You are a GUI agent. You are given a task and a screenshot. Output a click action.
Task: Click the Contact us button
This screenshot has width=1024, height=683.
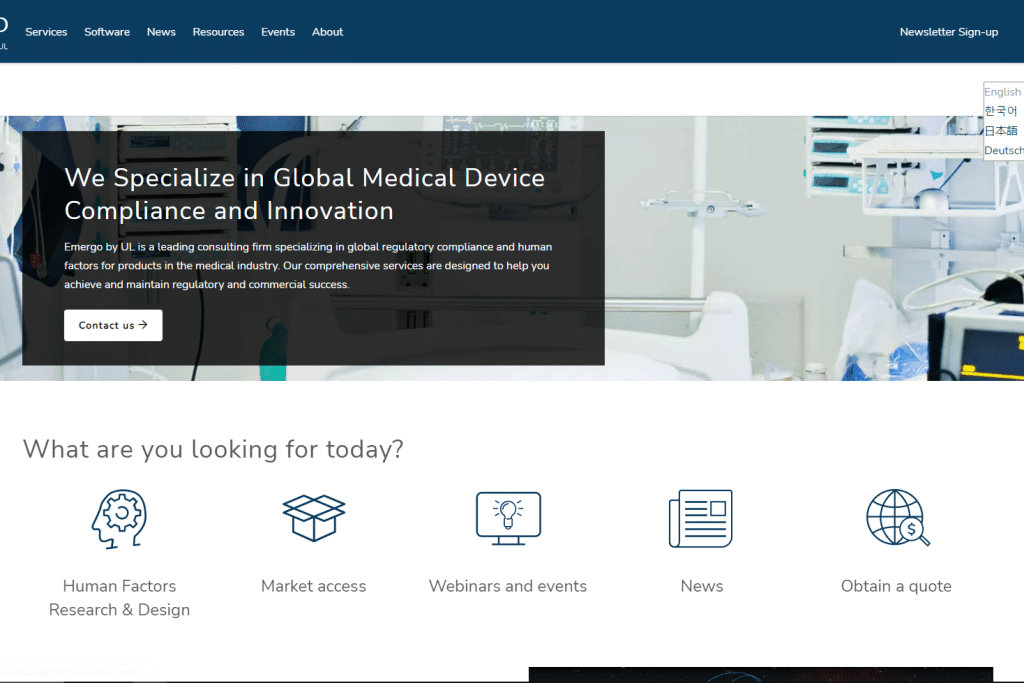tap(113, 325)
